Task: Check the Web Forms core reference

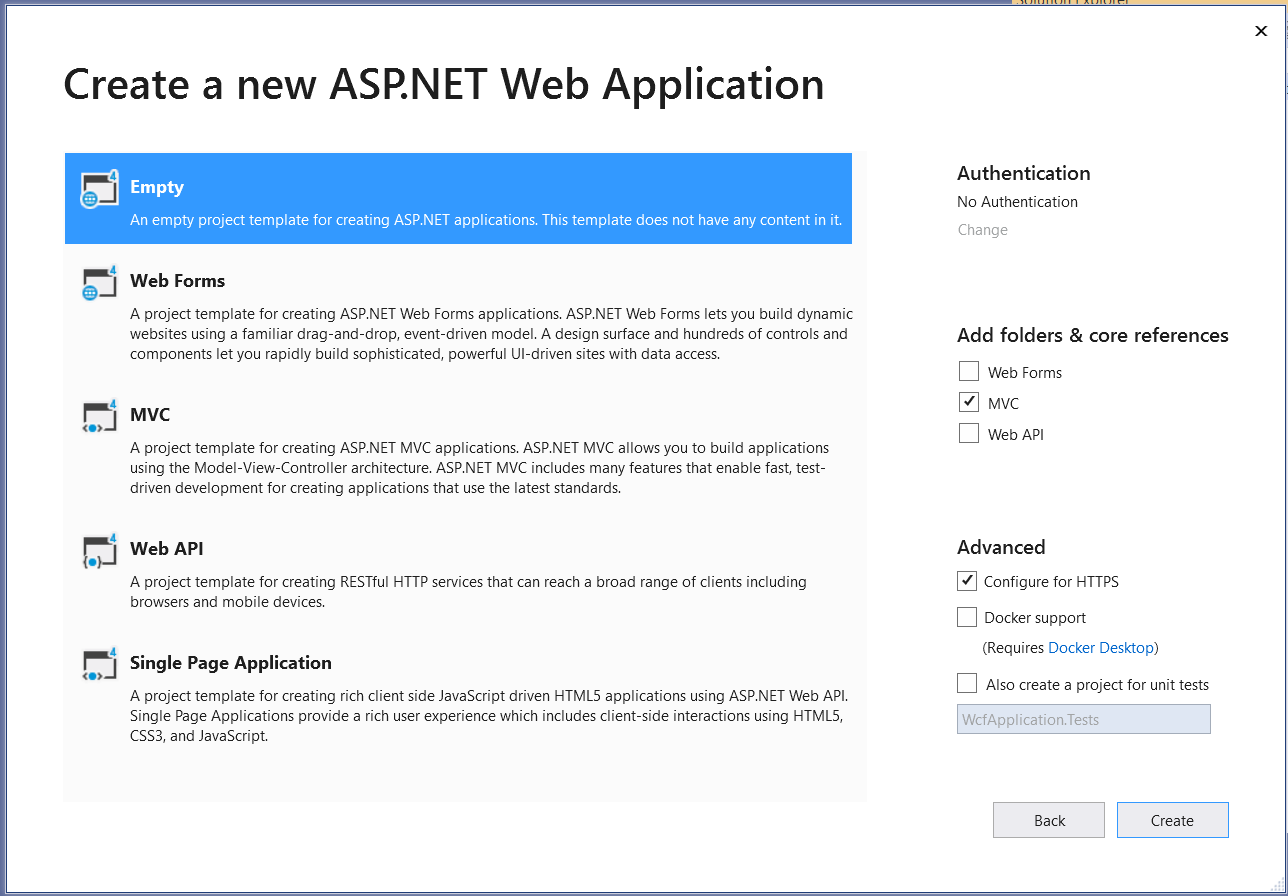Action: point(968,371)
